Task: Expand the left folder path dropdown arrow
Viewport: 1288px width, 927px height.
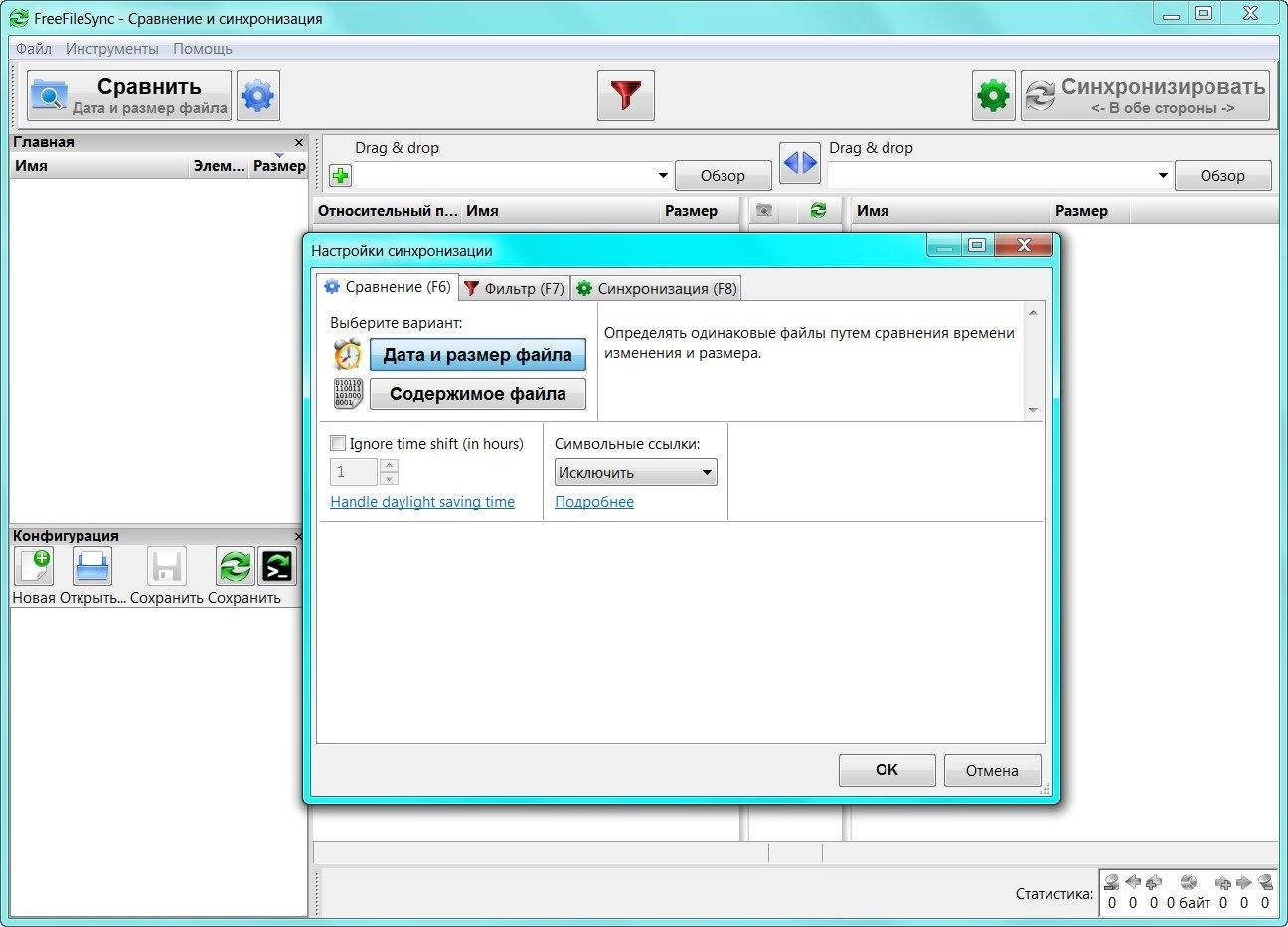Action: coord(663,176)
